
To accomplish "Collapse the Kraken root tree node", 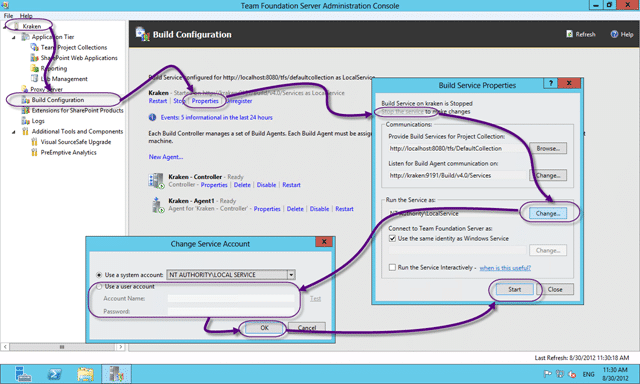I will coord(5,27).
